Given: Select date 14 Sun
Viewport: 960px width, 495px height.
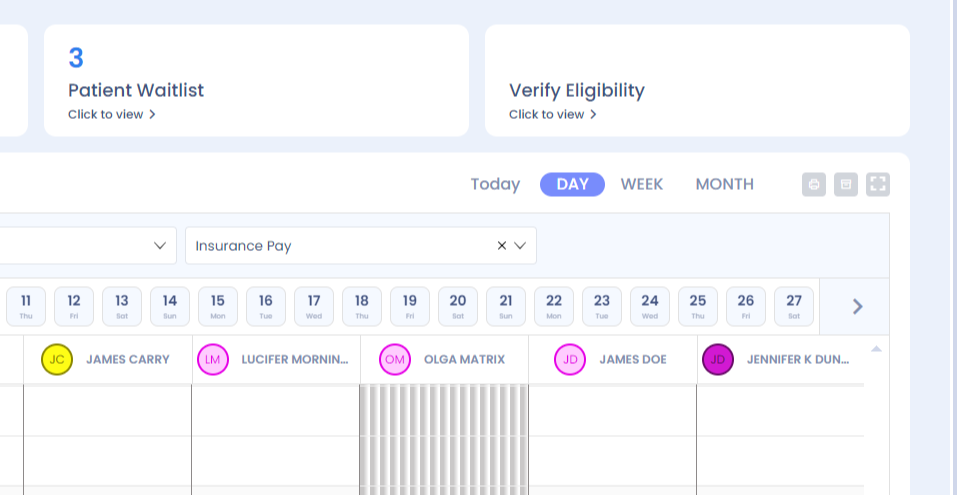Looking at the screenshot, I should coord(170,306).
